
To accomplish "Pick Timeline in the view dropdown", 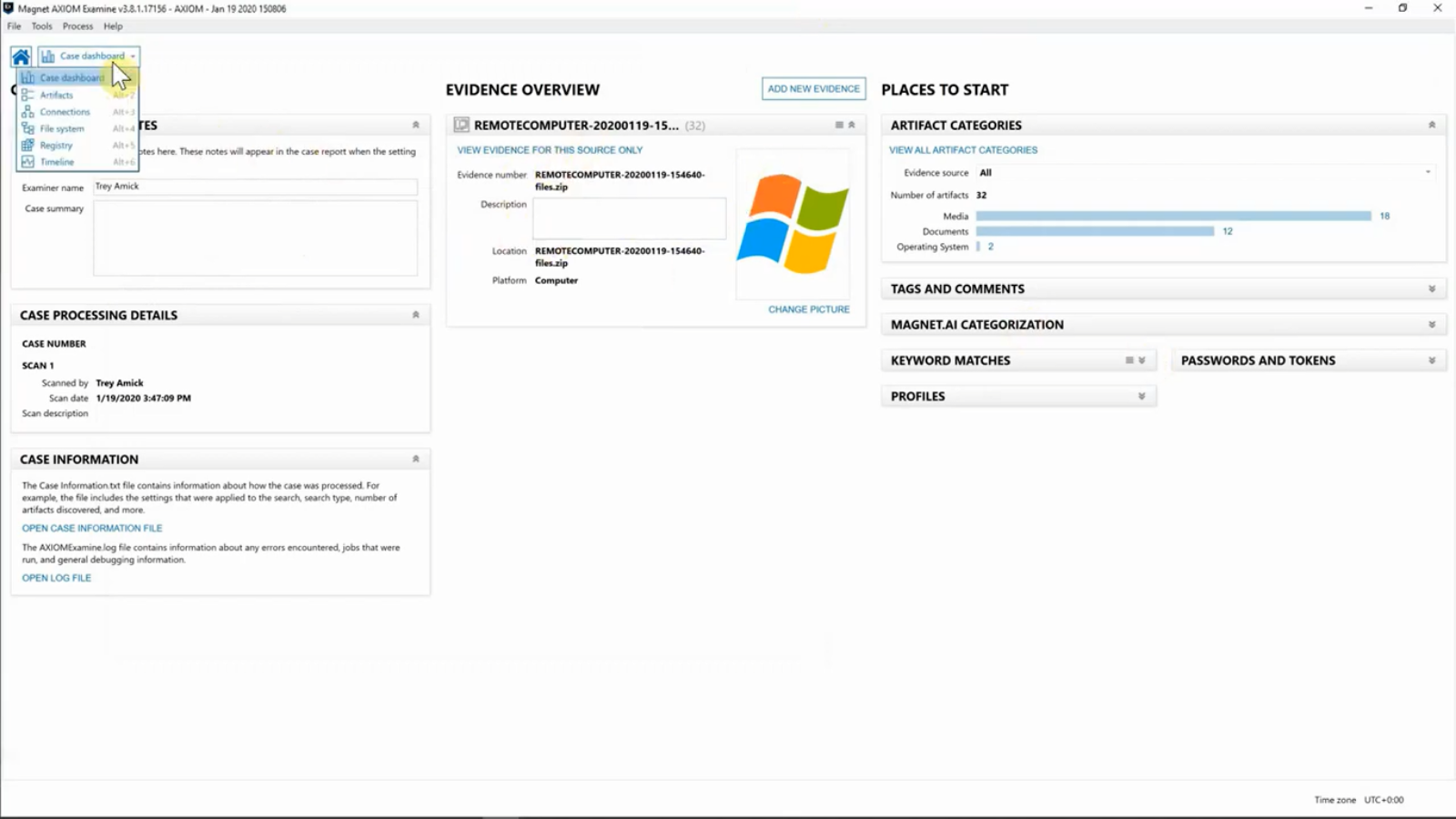I will point(77,162).
